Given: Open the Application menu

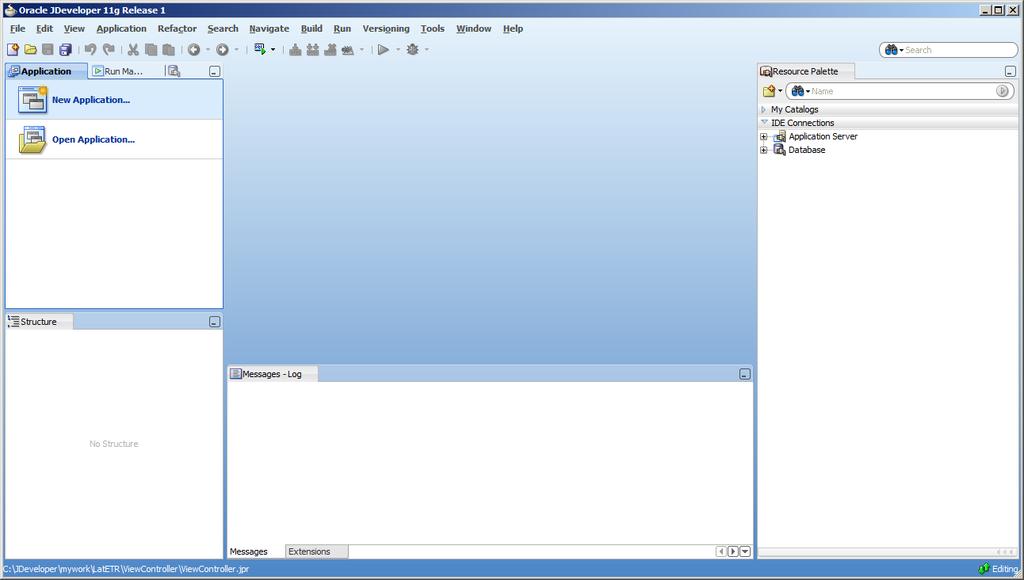Looking at the screenshot, I should tap(121, 29).
